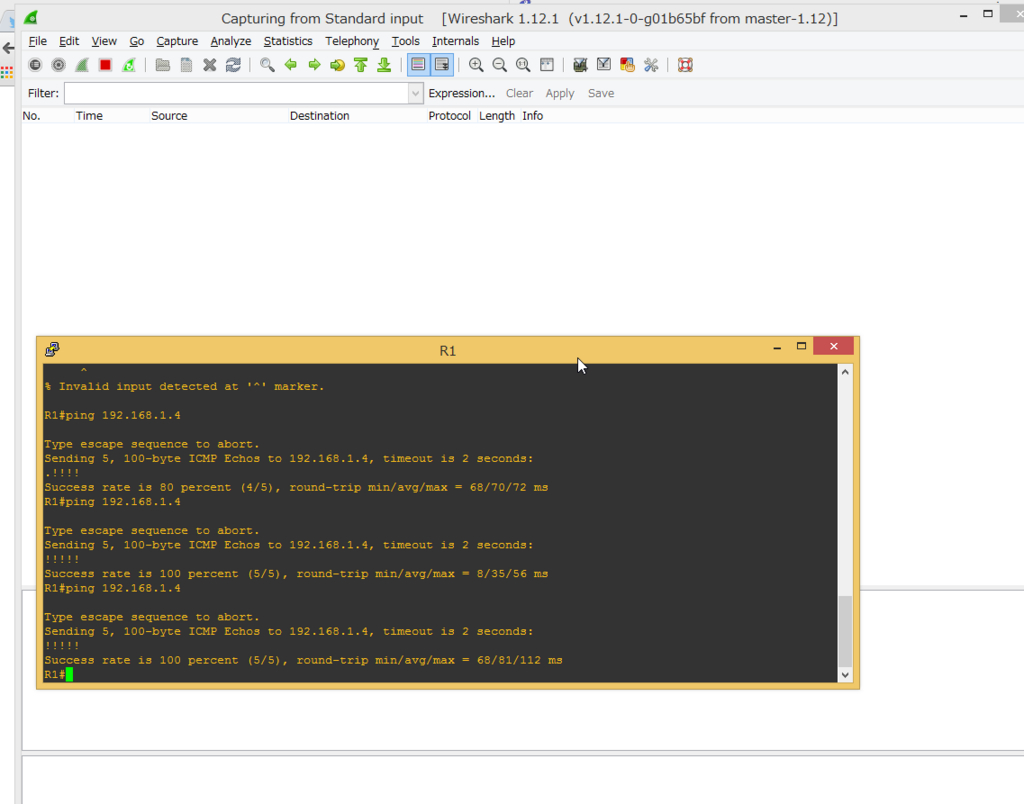1024x804 pixels.
Task: Reload the capture file icon
Action: click(x=233, y=65)
